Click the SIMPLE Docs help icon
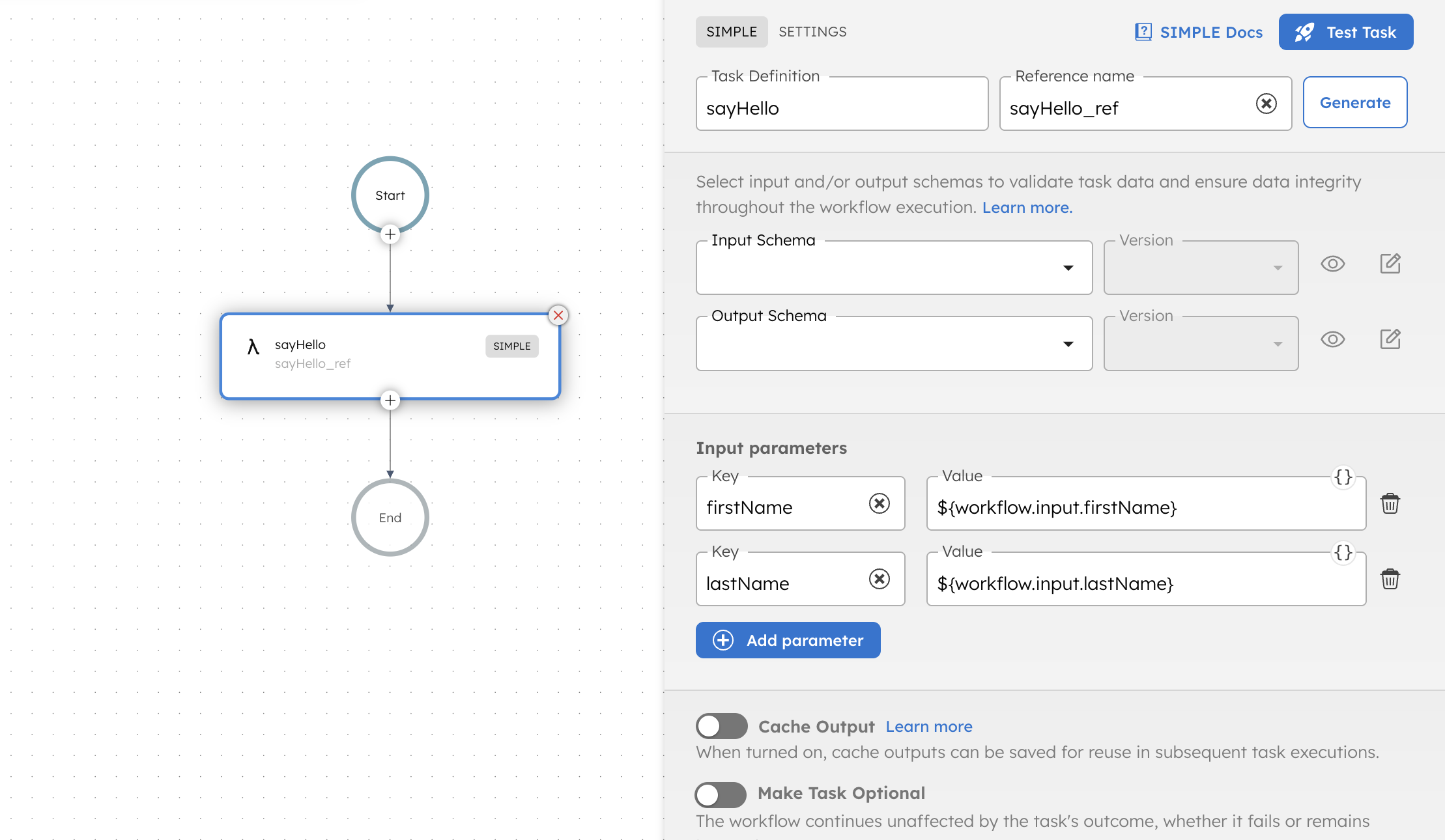The width and height of the screenshot is (1445, 840). click(x=1143, y=31)
